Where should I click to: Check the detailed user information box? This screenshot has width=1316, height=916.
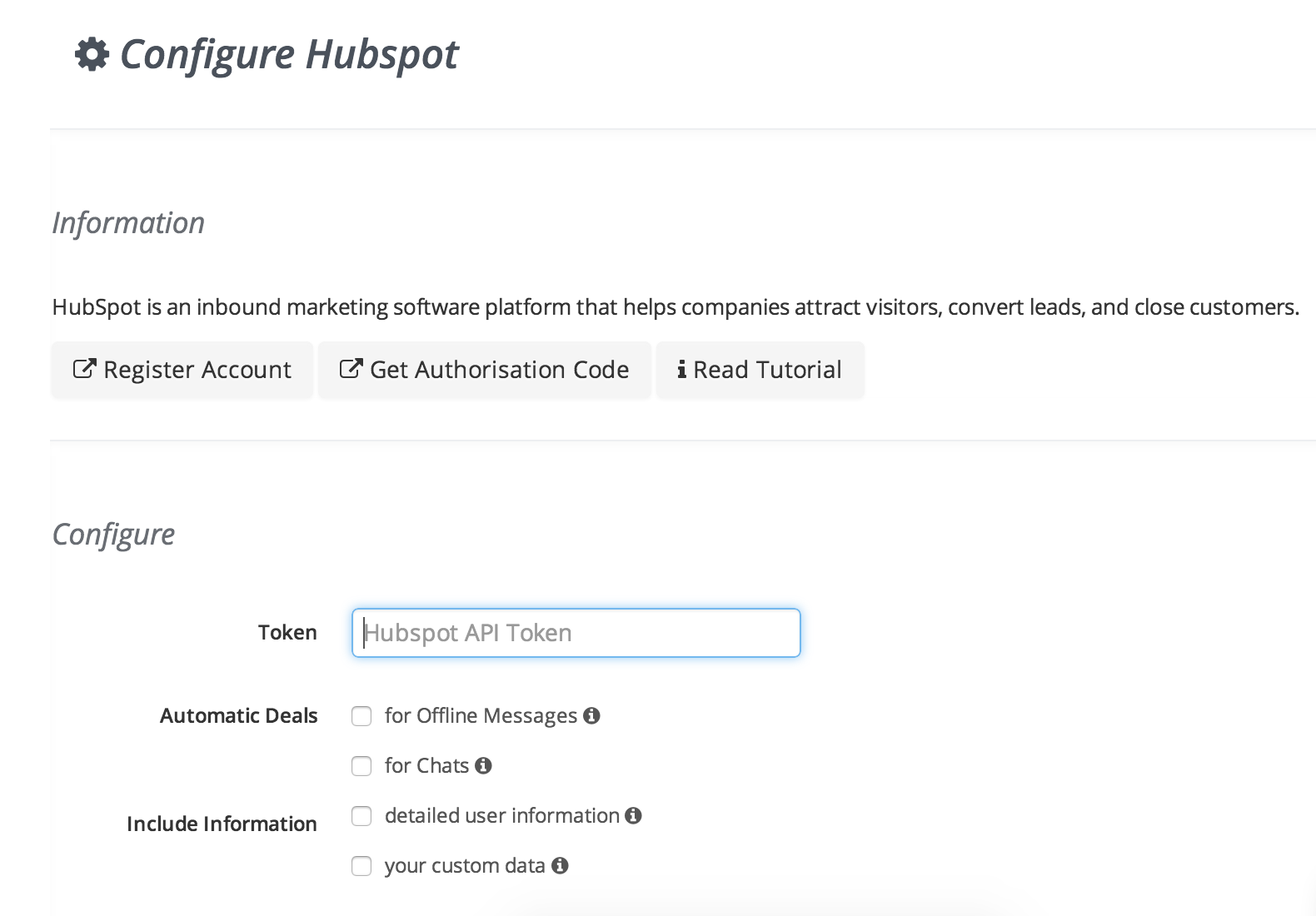361,816
